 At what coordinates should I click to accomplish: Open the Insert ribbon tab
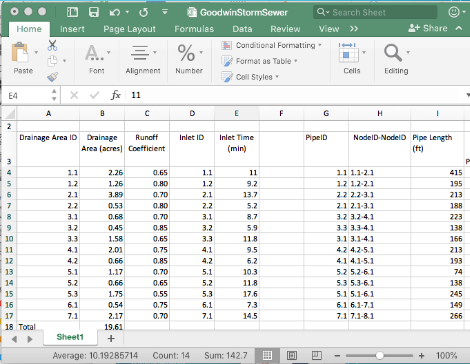click(x=72, y=29)
